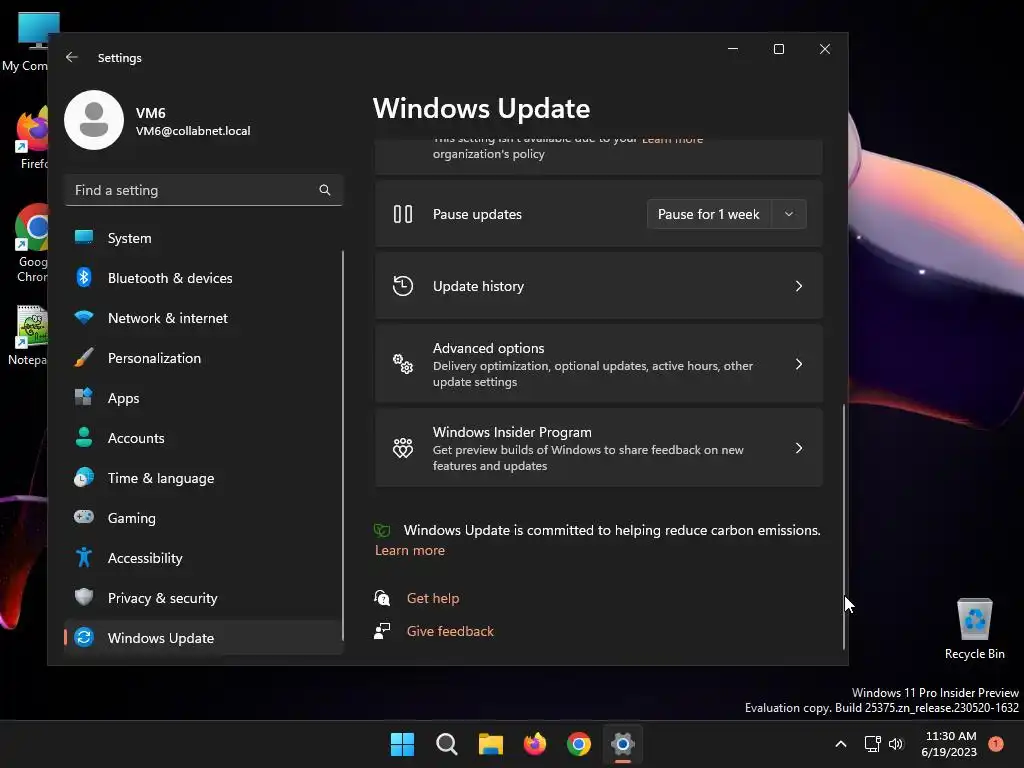The height and width of the screenshot is (768, 1024).
Task: Click the sidebar navigation scrollbar
Action: (x=343, y=445)
